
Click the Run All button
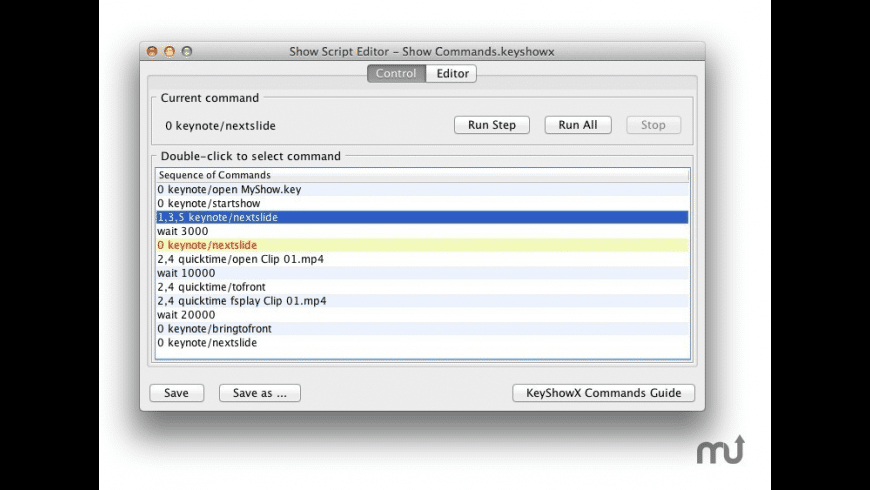pyautogui.click(x=578, y=125)
